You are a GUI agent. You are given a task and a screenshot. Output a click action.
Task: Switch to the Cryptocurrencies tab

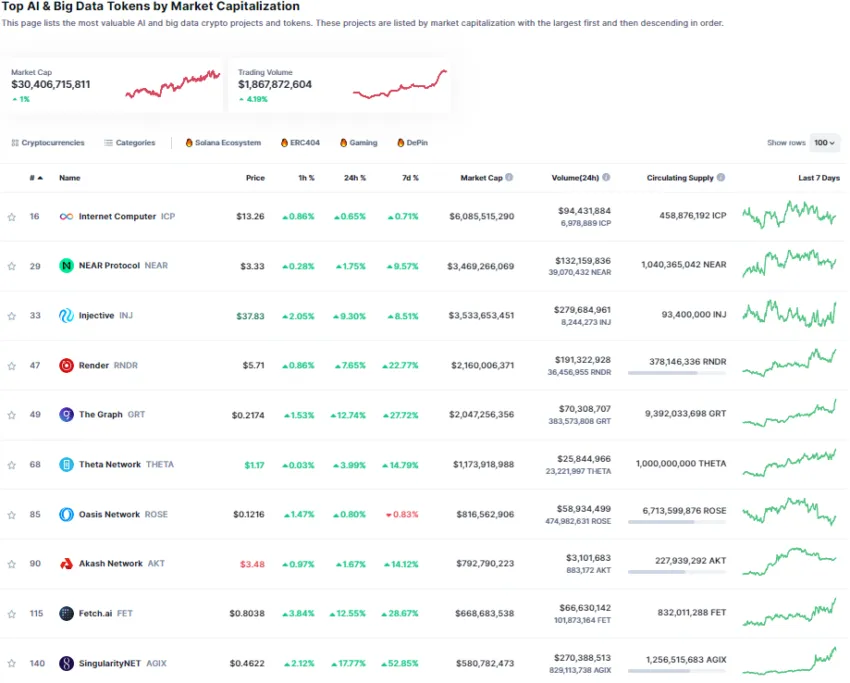click(x=48, y=143)
